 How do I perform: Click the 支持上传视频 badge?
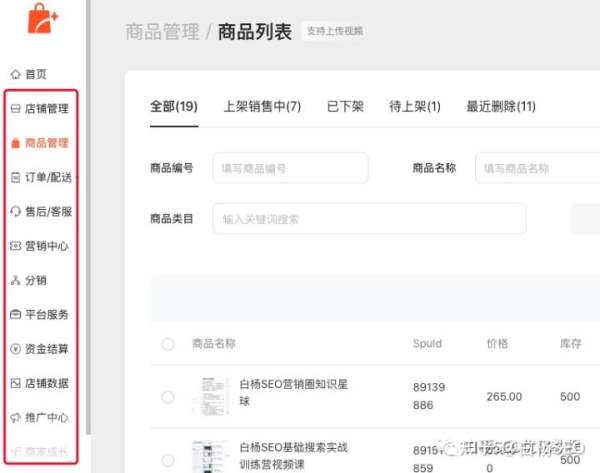pyautogui.click(x=333, y=31)
